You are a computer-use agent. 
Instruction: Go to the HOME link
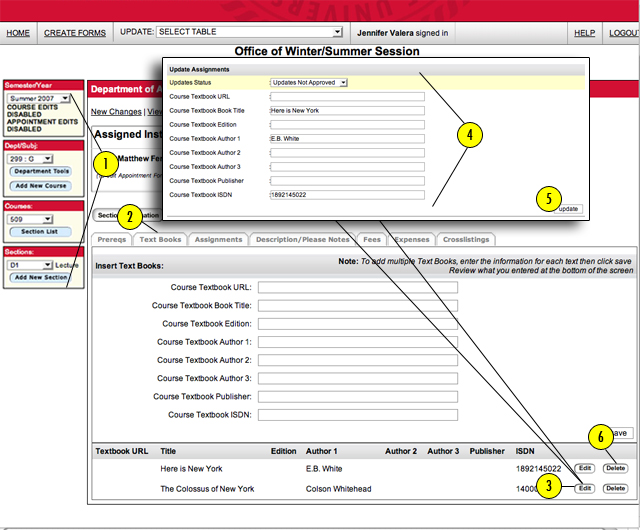(x=18, y=33)
